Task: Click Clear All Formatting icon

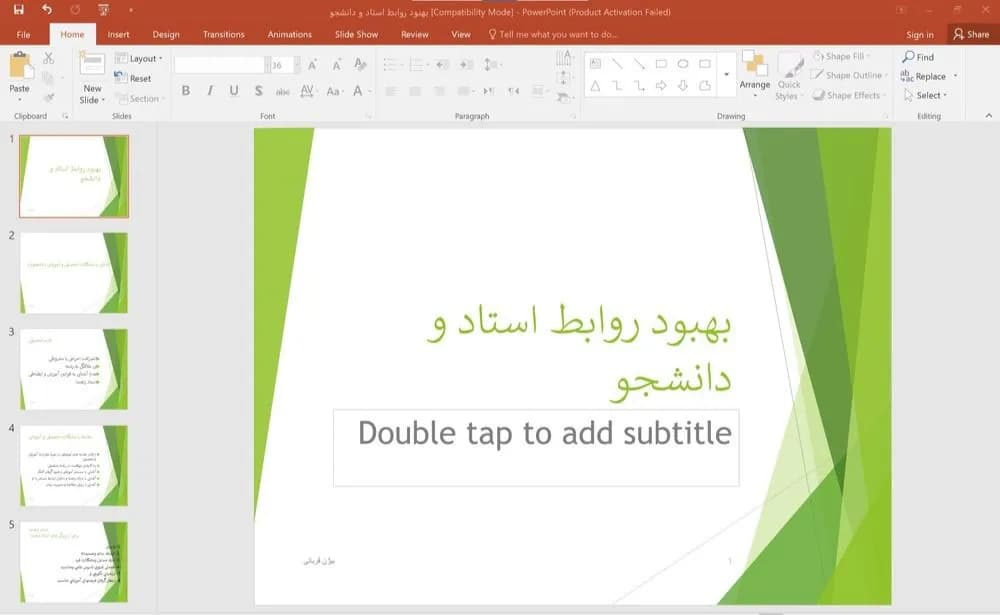Action: 360,64
